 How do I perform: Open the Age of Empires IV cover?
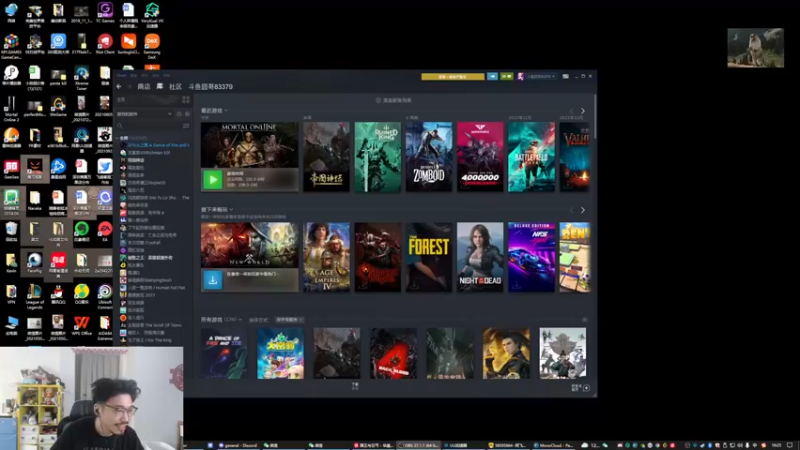pos(327,257)
